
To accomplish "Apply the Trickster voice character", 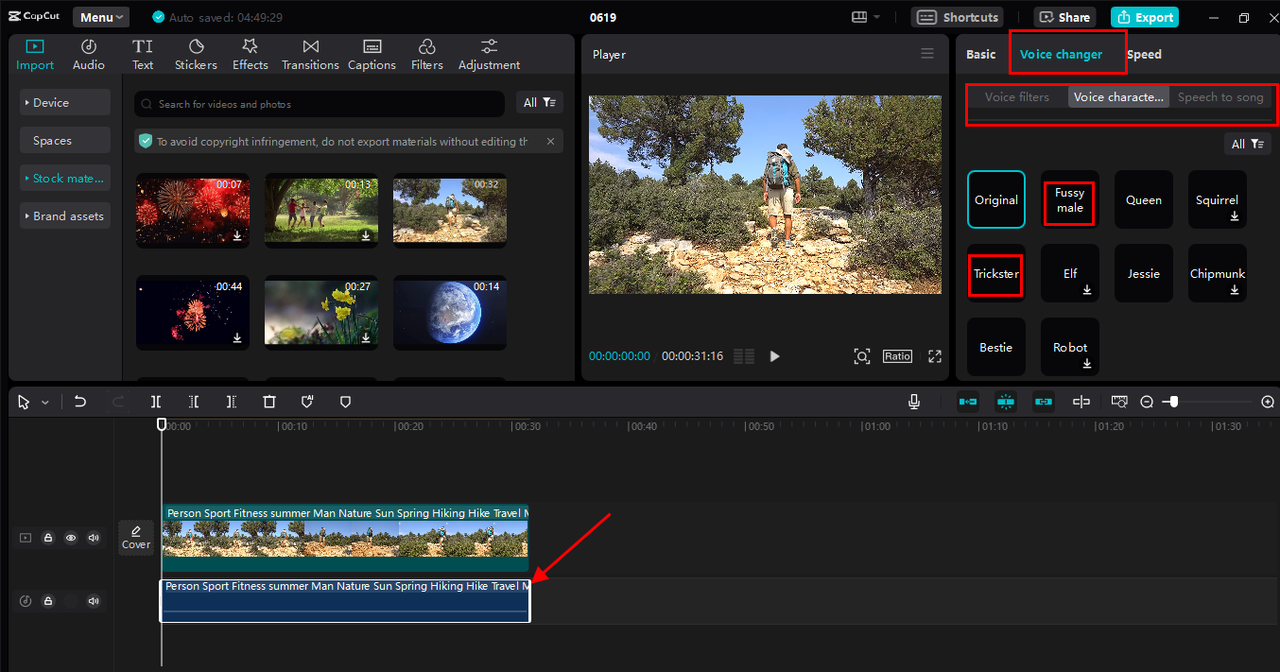I will point(996,273).
